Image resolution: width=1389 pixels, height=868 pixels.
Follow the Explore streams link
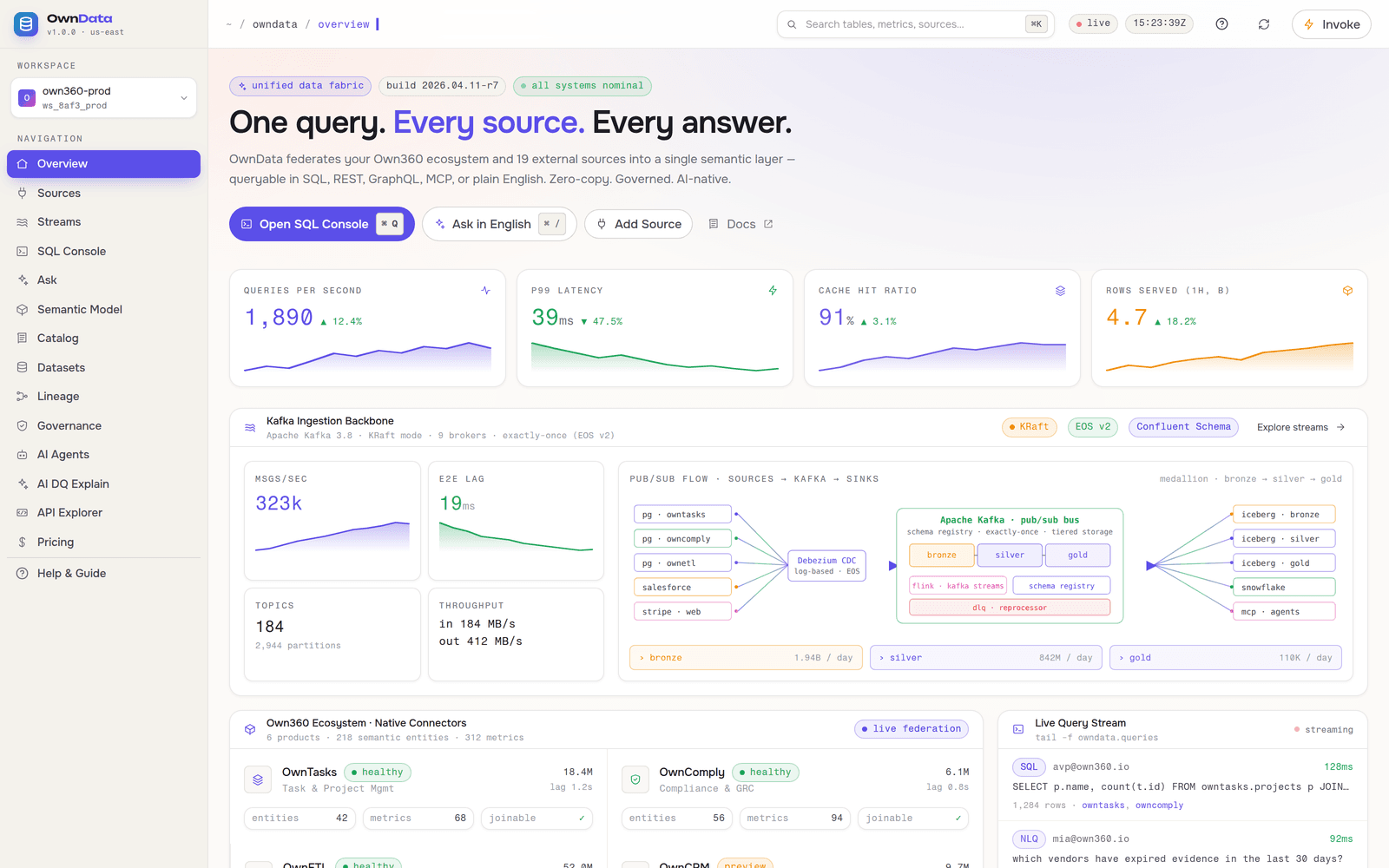pyautogui.click(x=1301, y=427)
